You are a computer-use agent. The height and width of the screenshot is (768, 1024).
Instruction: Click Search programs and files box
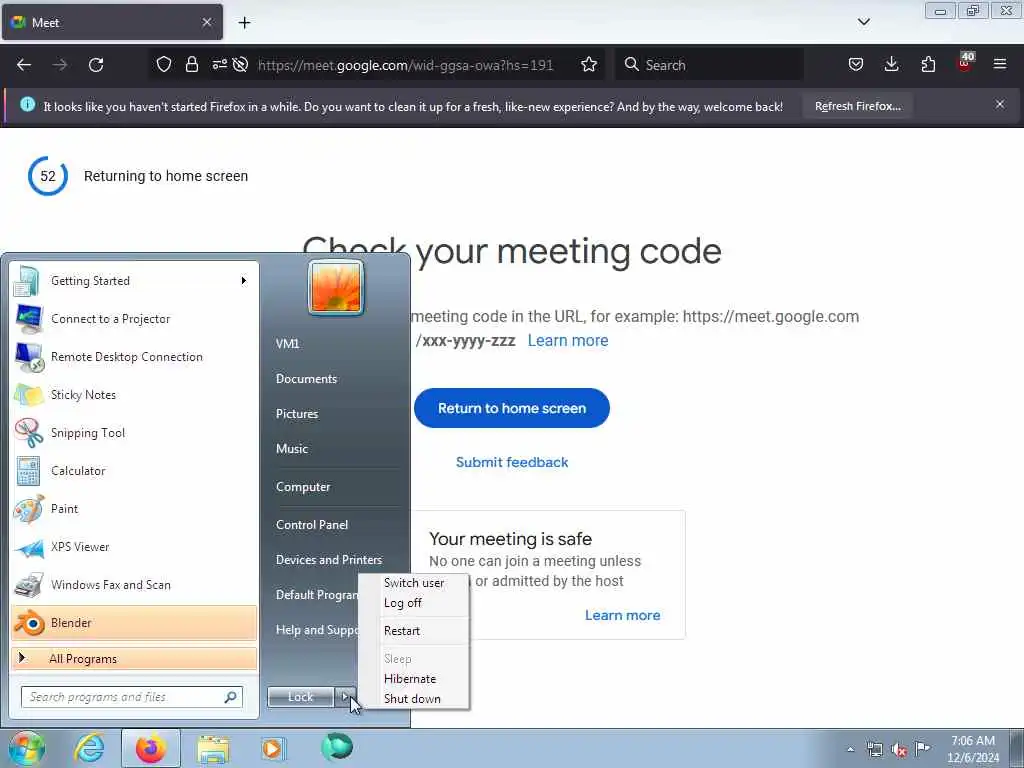coord(131,697)
